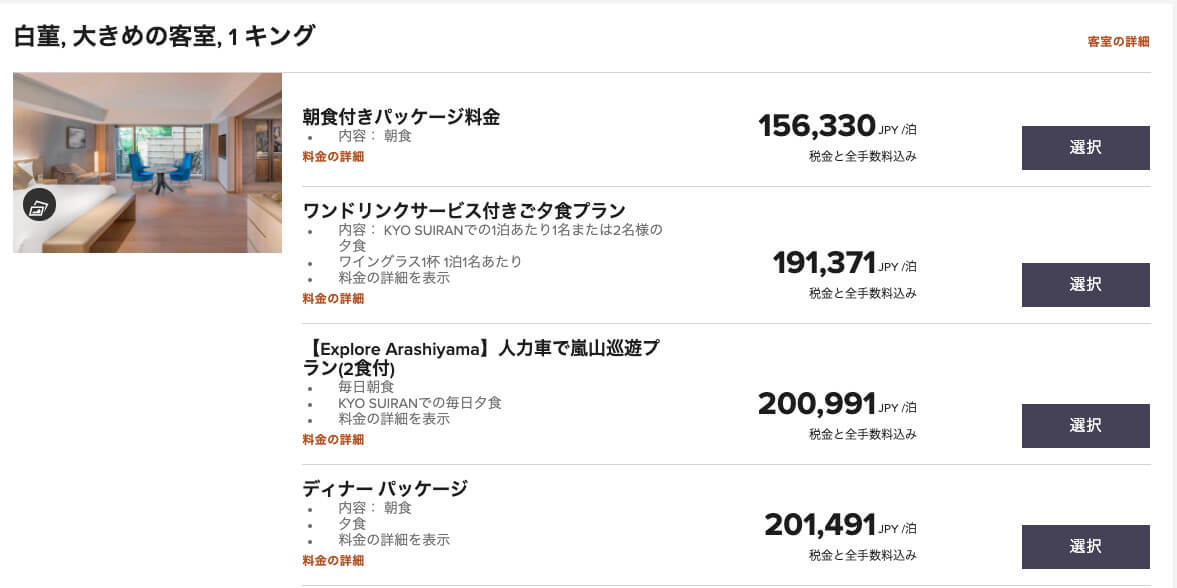The image size is (1177, 588).
Task: Open the photo gallery icon on the room image
Action: [37, 204]
